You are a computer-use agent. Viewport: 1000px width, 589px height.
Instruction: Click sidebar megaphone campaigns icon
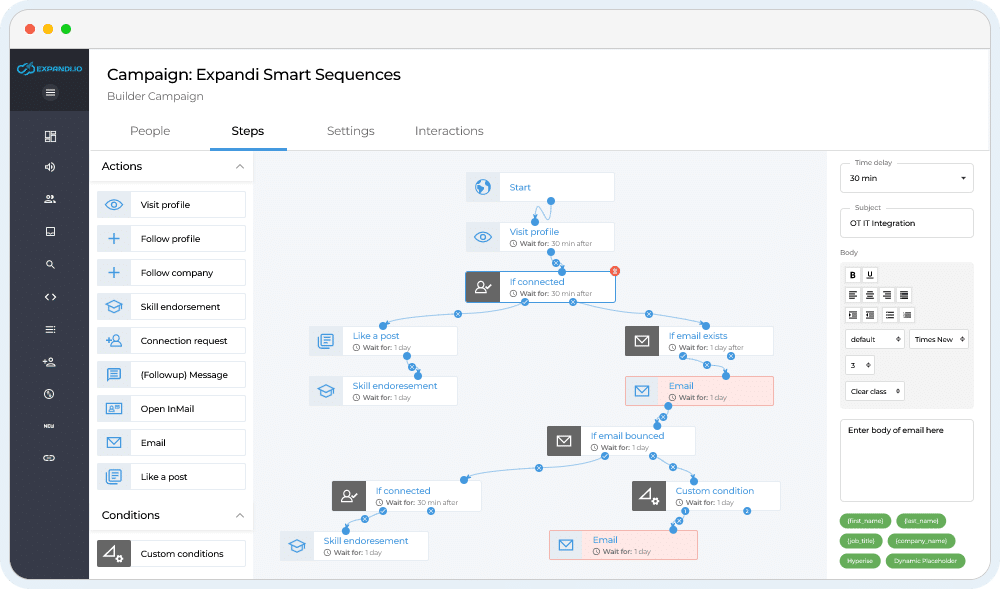click(x=50, y=167)
